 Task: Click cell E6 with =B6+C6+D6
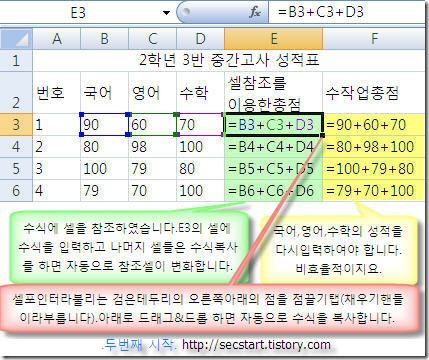274,191
